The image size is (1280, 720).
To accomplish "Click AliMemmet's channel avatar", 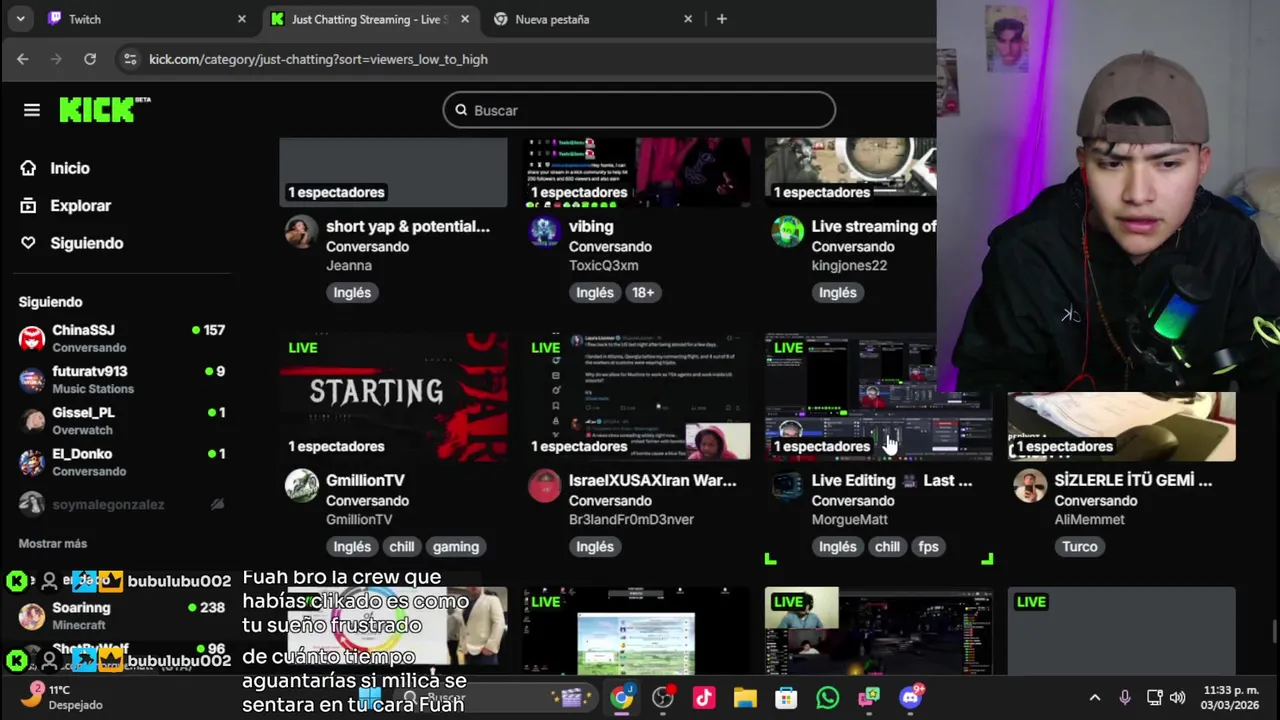I will click(x=1029, y=485).
